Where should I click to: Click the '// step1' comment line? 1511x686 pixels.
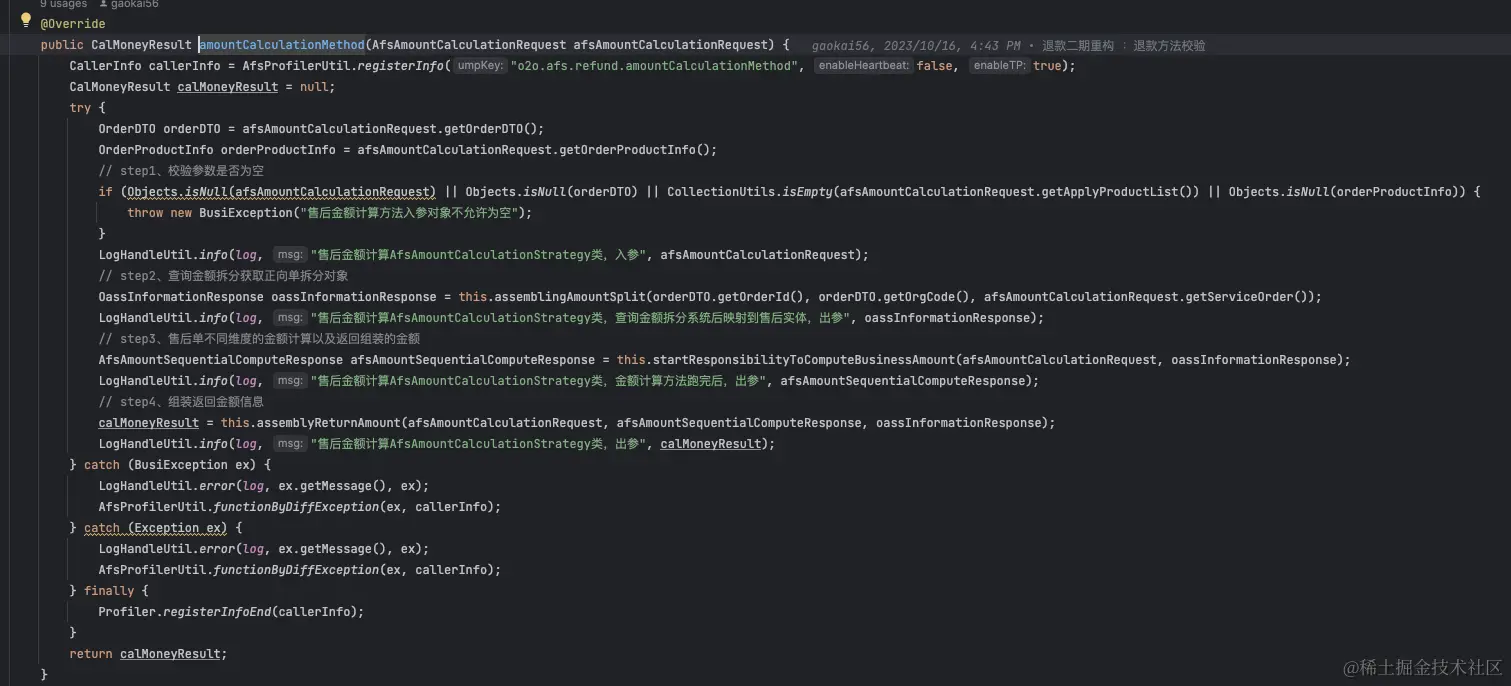point(181,171)
